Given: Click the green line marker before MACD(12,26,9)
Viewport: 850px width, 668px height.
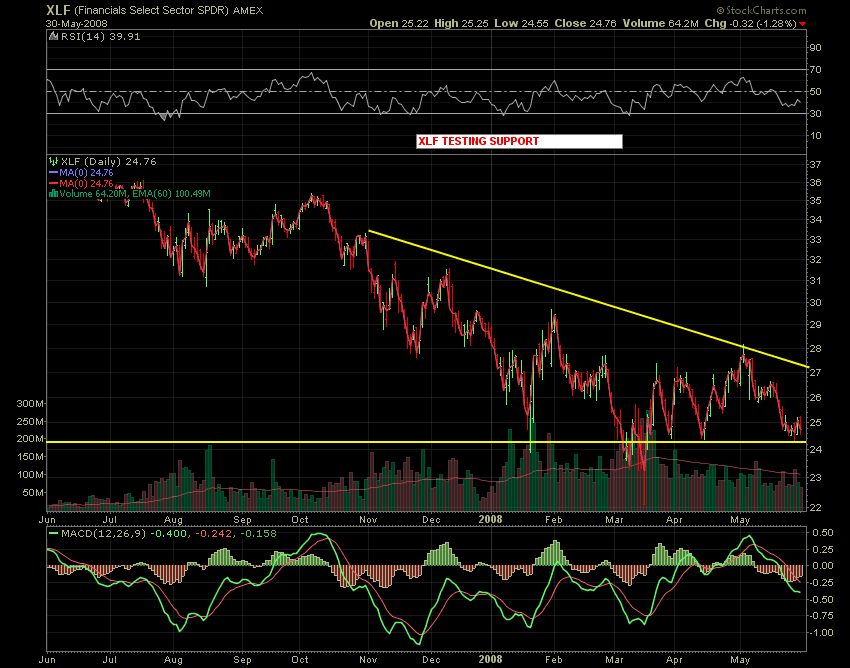Looking at the screenshot, I should coord(53,534).
